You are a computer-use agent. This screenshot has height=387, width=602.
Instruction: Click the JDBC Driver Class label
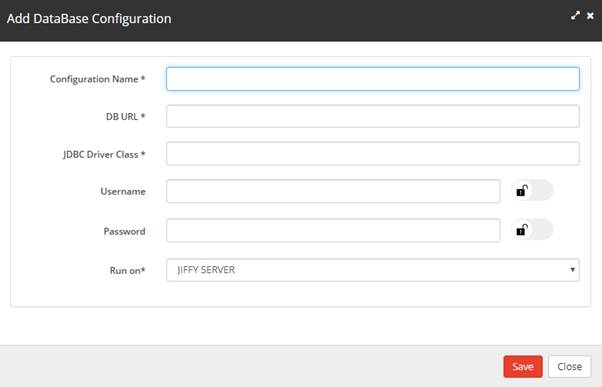click(104, 154)
